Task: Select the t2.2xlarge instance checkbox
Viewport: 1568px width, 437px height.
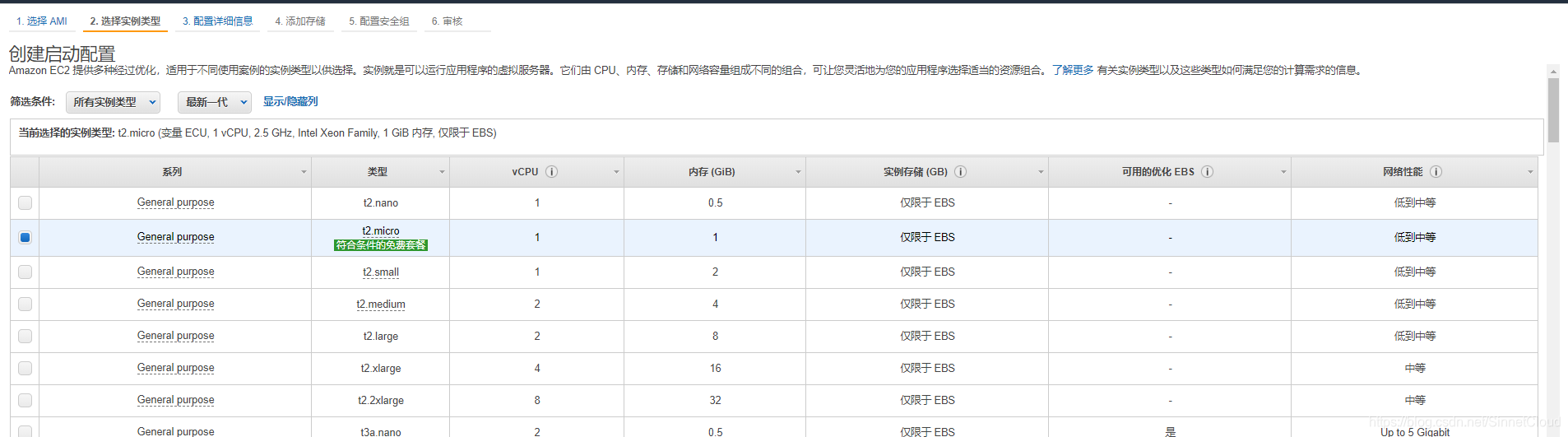Action: tap(25, 400)
